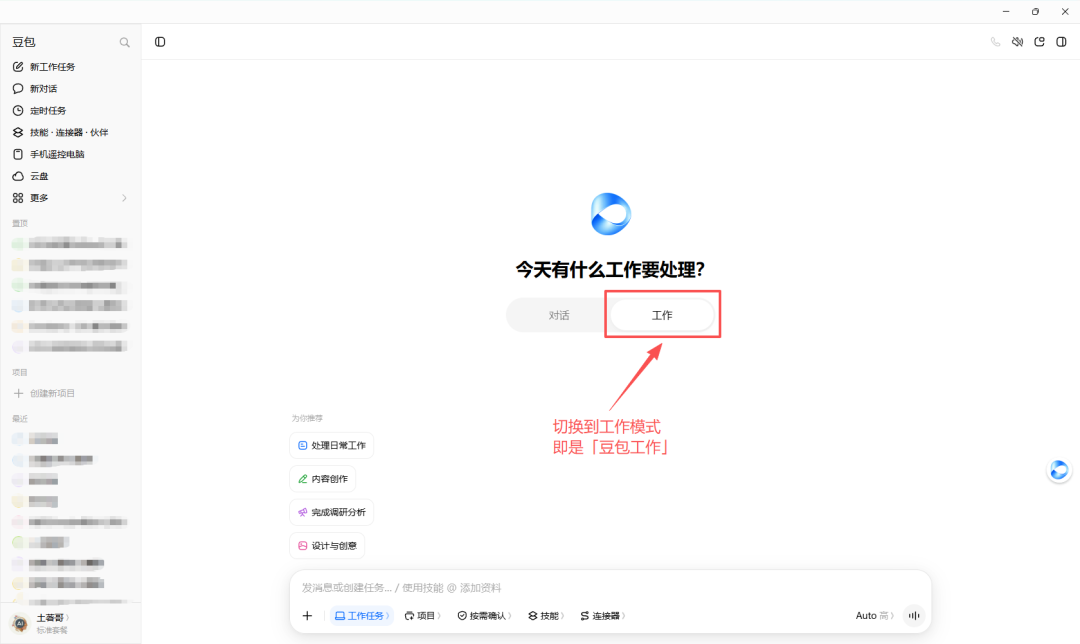The height and width of the screenshot is (644, 1080).
Task: Minimize the Doubao window
Action: coord(1006,12)
